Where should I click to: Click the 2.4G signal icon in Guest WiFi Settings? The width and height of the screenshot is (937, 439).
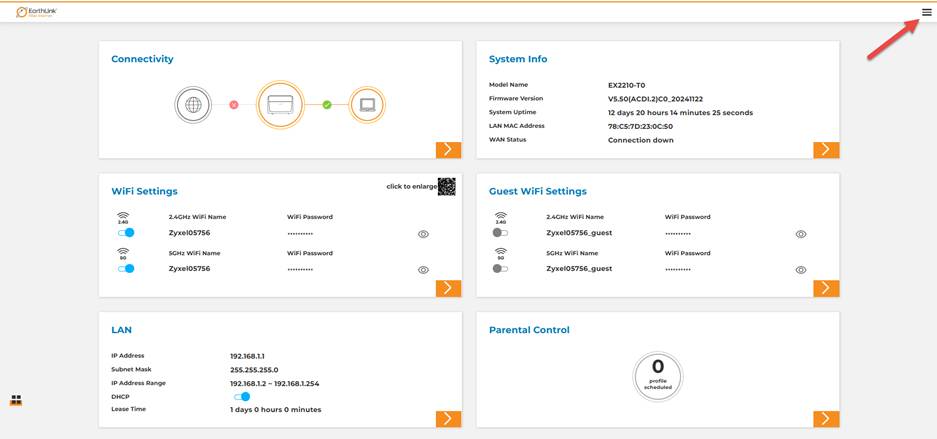pyautogui.click(x=501, y=217)
